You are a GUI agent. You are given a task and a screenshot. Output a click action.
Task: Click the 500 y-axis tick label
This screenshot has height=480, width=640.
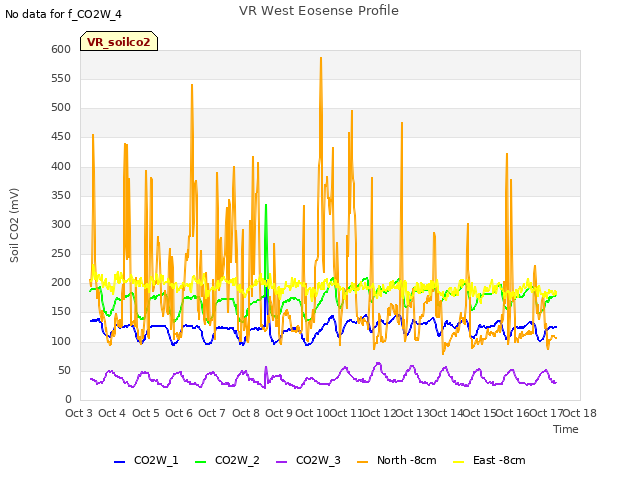point(61,108)
